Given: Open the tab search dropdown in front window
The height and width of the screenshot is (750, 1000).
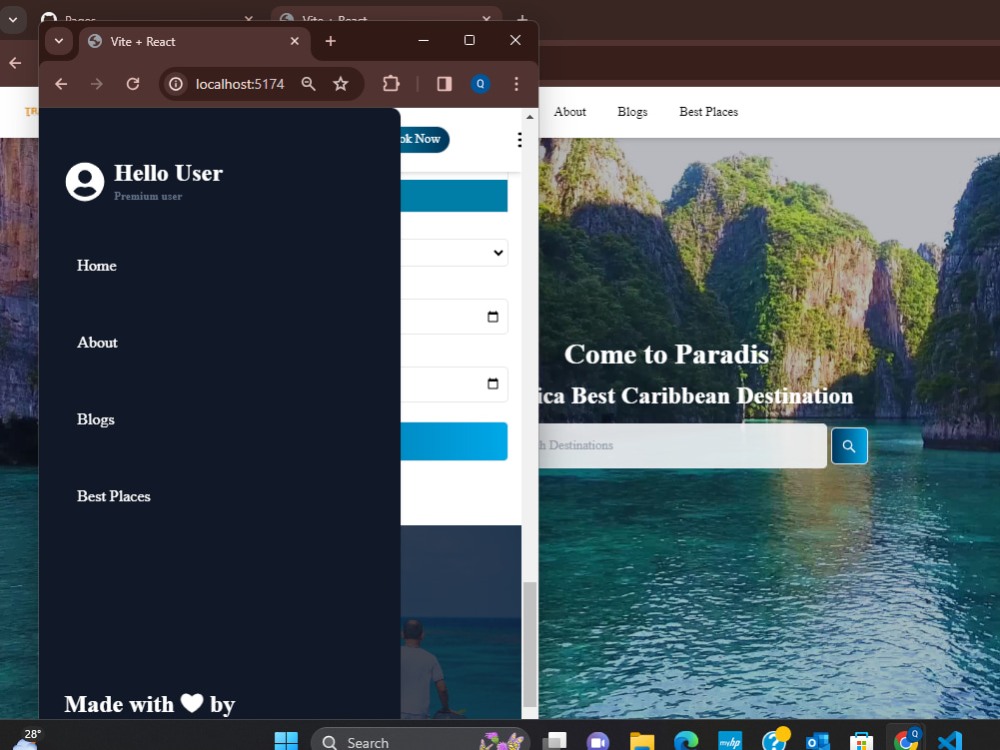Looking at the screenshot, I should [59, 41].
